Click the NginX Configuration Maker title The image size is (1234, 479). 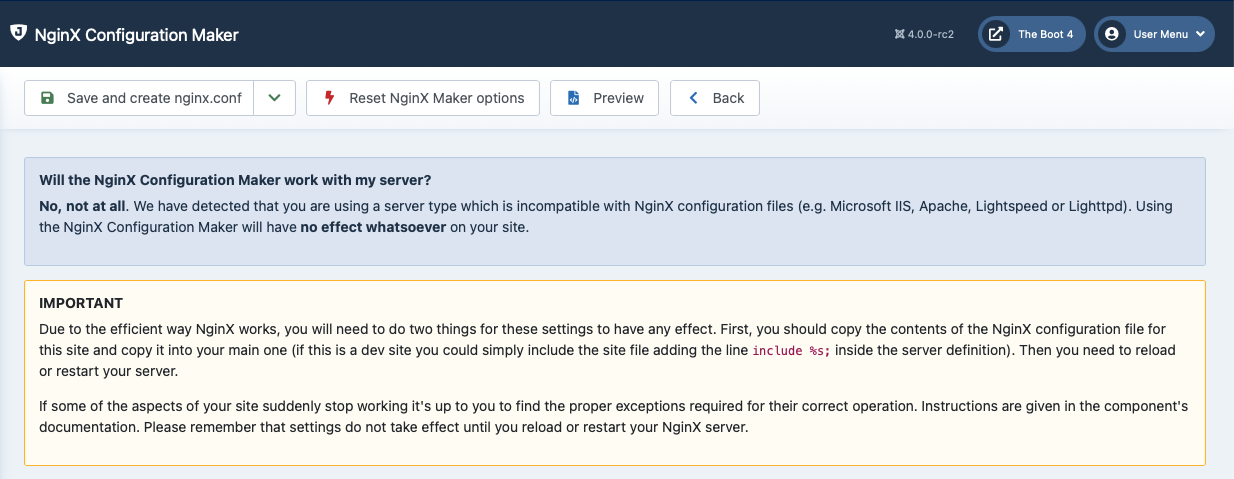click(x=137, y=35)
